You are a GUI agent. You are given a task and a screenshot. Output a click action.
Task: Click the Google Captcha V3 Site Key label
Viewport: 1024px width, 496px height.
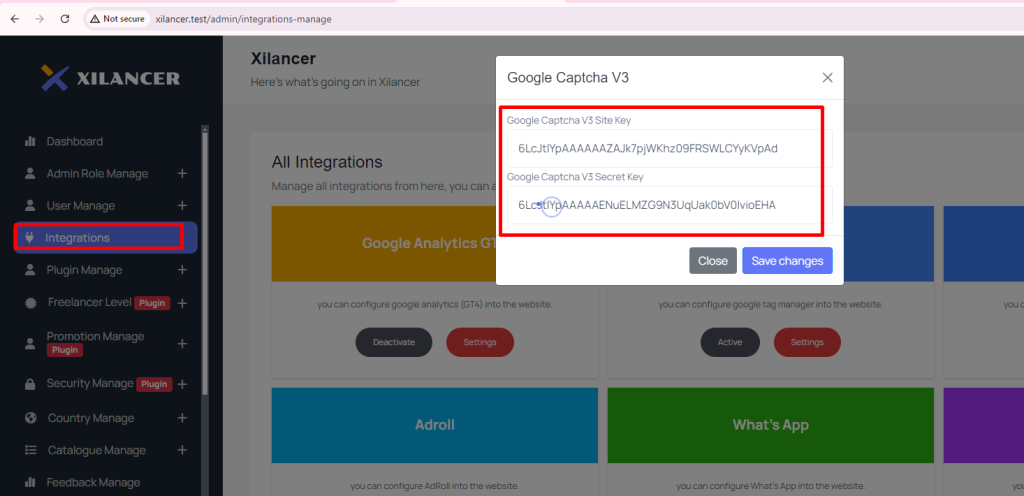[569, 120]
